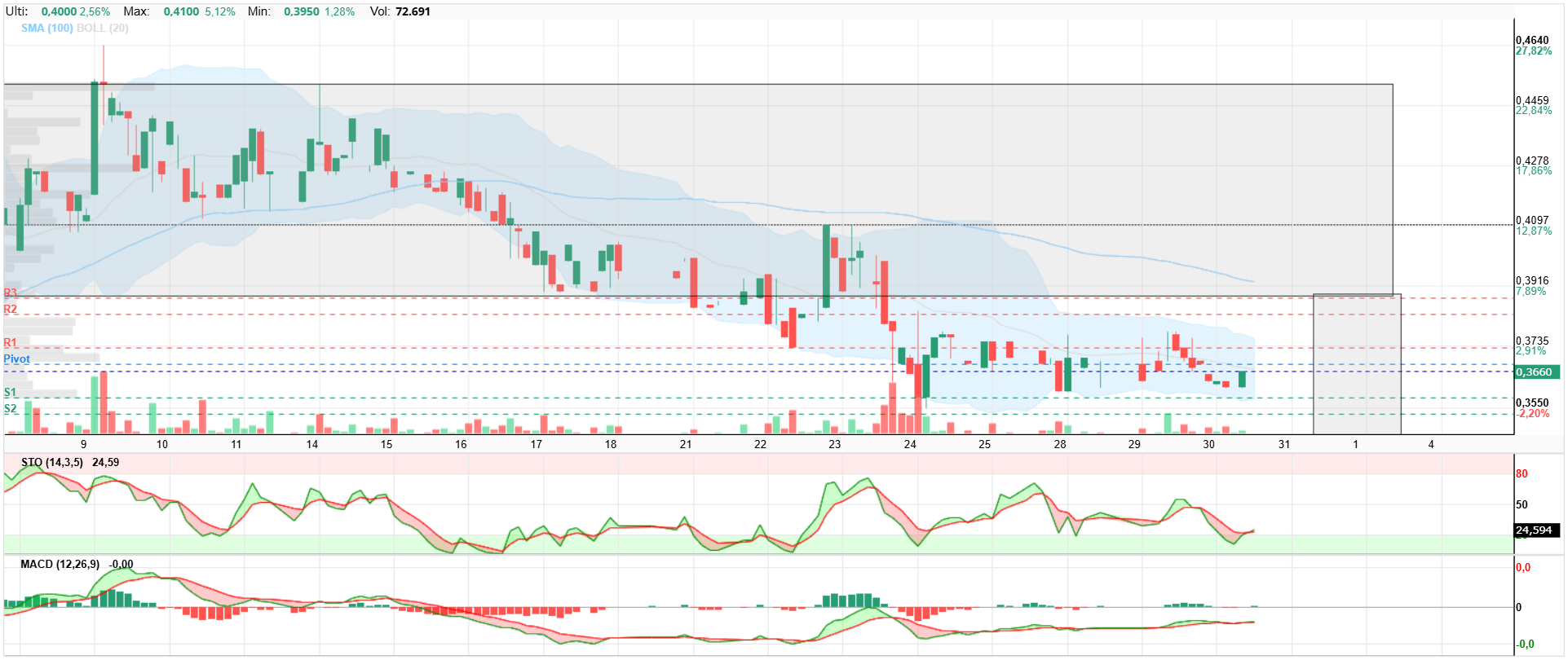This screenshot has width=1568, height=660.
Task: Click the S2 support level label
Action: [11, 408]
